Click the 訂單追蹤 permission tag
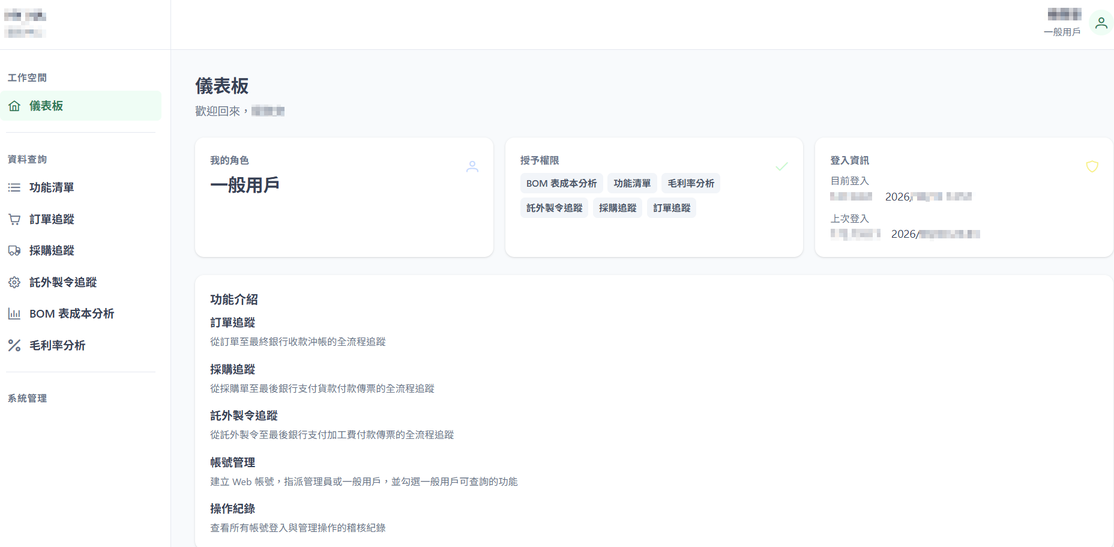1114x547 pixels. [671, 208]
